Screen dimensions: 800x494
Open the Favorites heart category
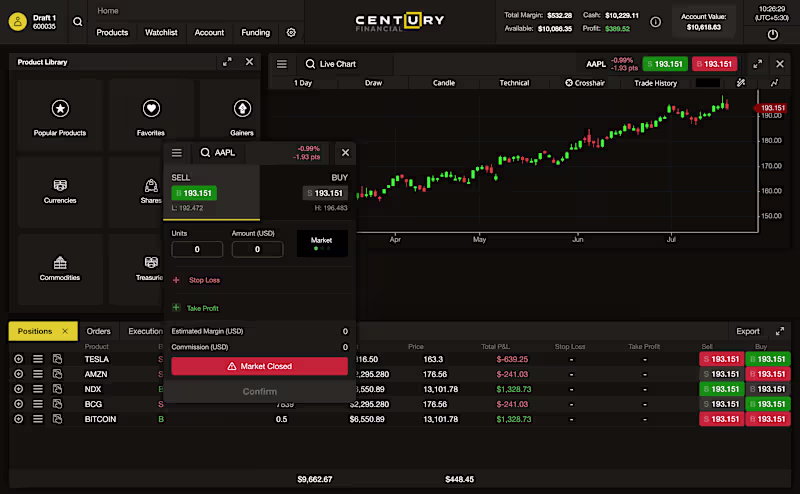click(x=151, y=116)
